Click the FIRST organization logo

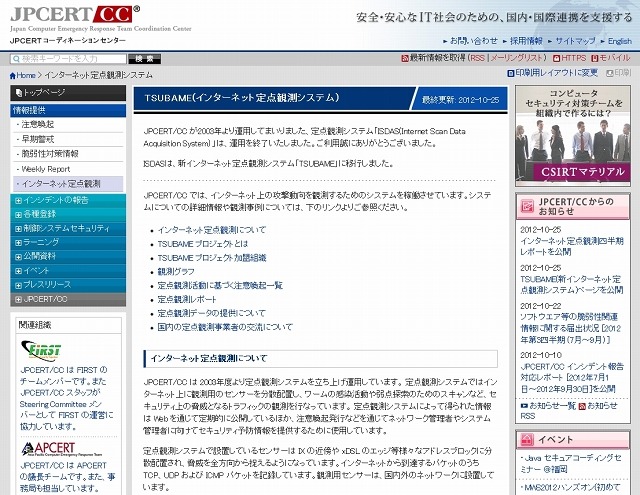pyautogui.click(x=41, y=351)
